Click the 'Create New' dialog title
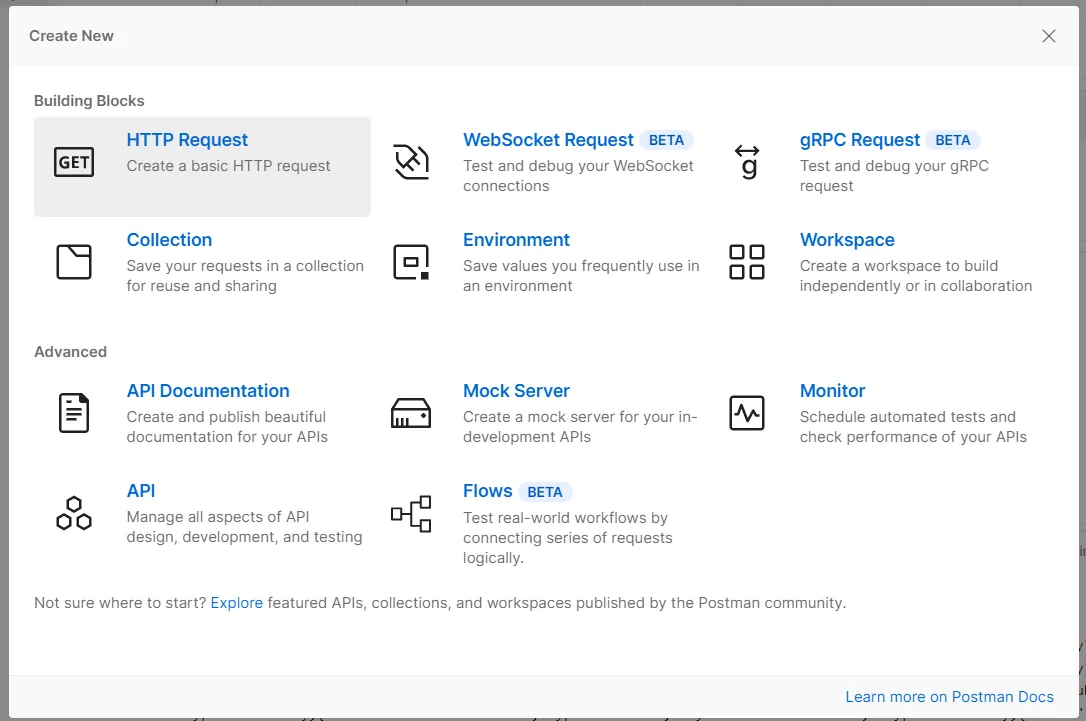Viewport: 1086px width, 721px height. 71,36
